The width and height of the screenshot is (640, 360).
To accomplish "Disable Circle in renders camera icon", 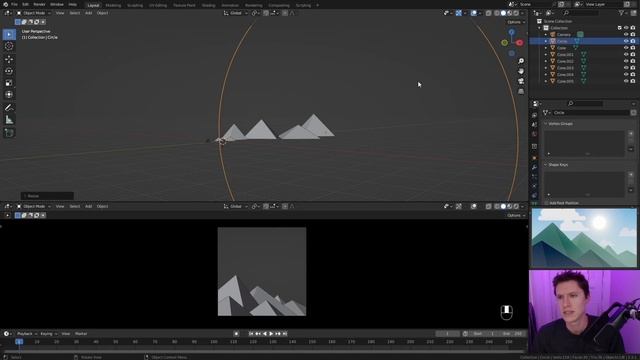I will 633,41.
